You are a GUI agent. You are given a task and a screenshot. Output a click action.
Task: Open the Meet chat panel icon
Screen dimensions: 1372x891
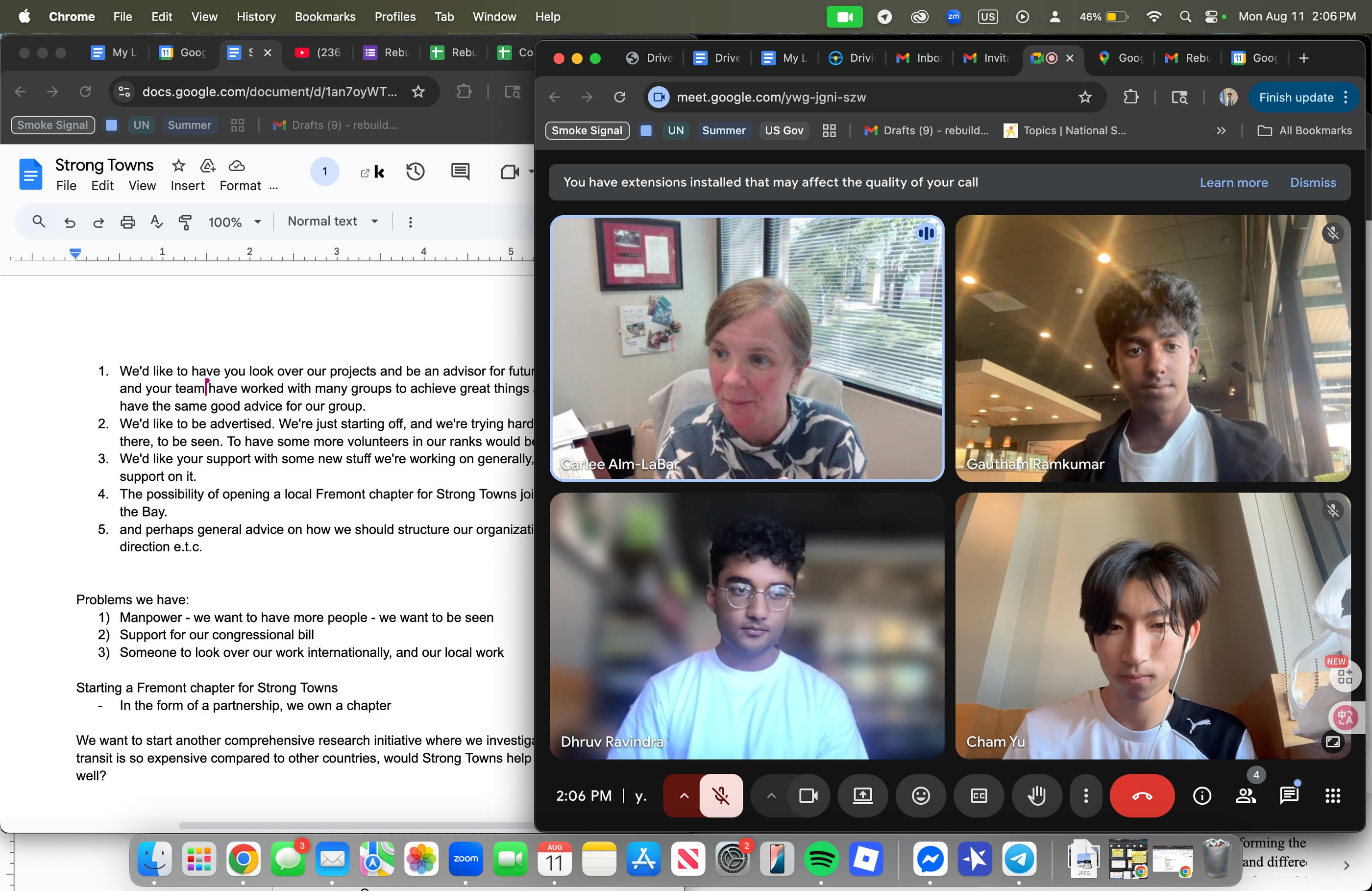(x=1288, y=796)
